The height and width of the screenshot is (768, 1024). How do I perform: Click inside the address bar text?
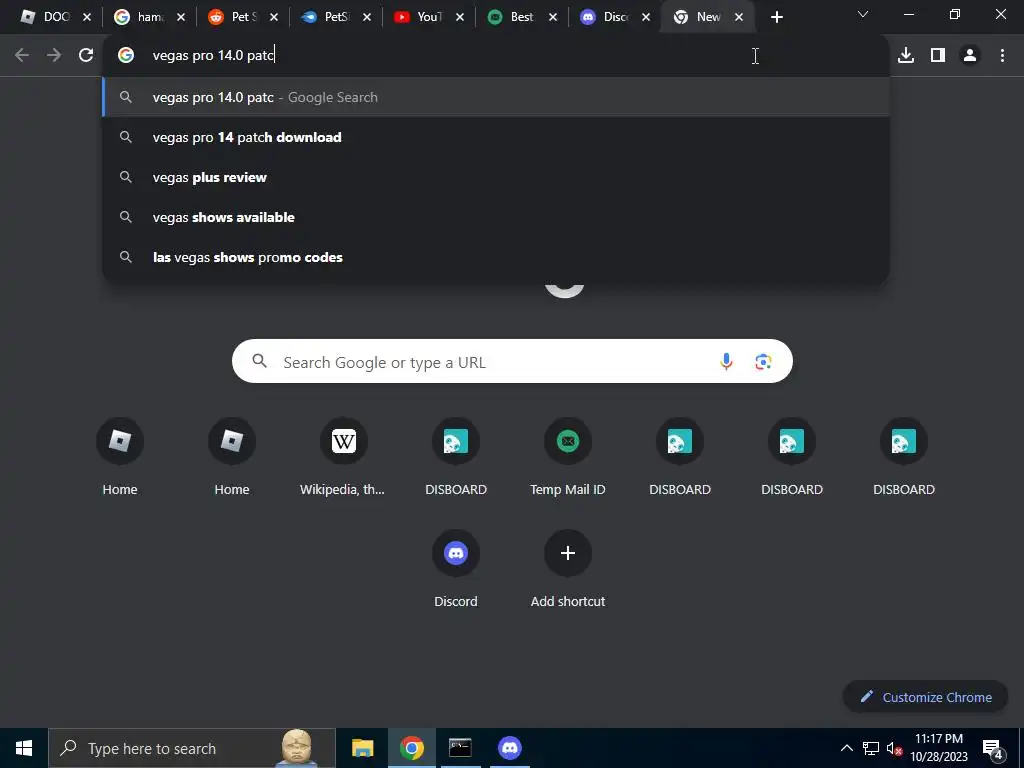(214, 56)
